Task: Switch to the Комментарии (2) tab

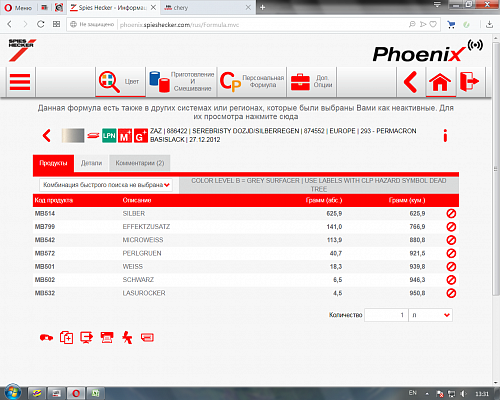Action: point(140,163)
